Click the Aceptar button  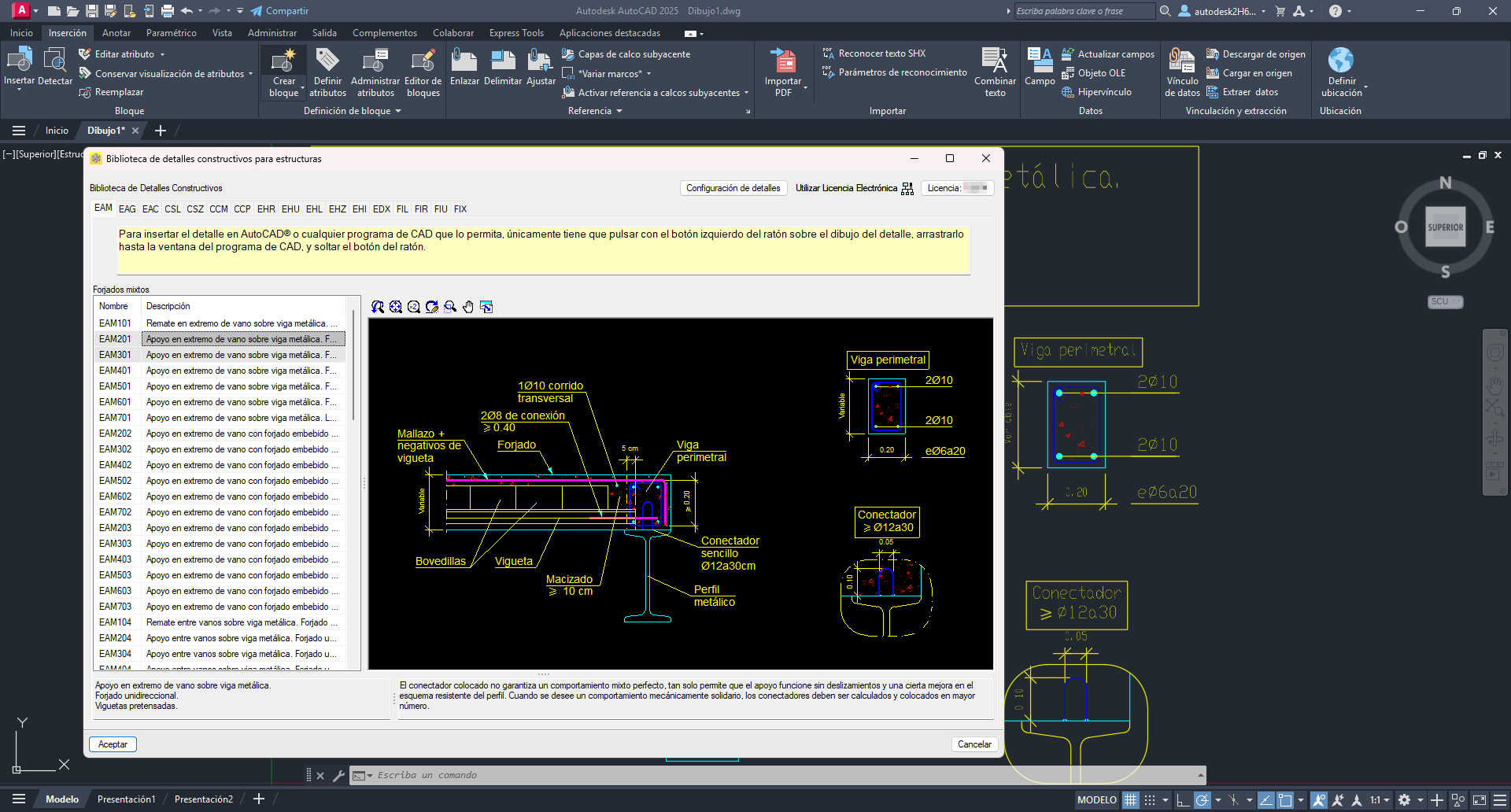[113, 744]
